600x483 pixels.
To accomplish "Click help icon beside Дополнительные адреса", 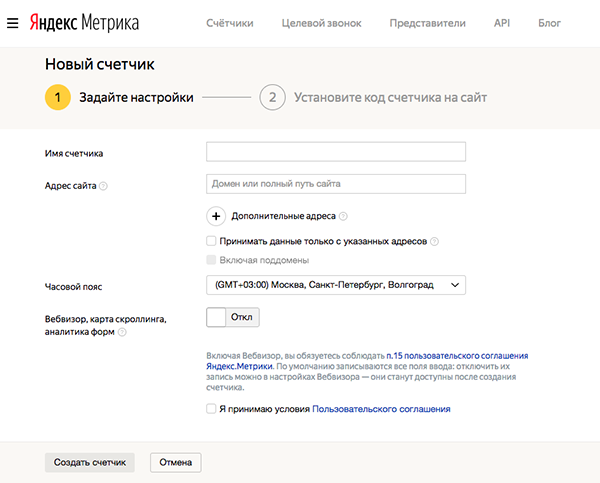I will [x=343, y=216].
